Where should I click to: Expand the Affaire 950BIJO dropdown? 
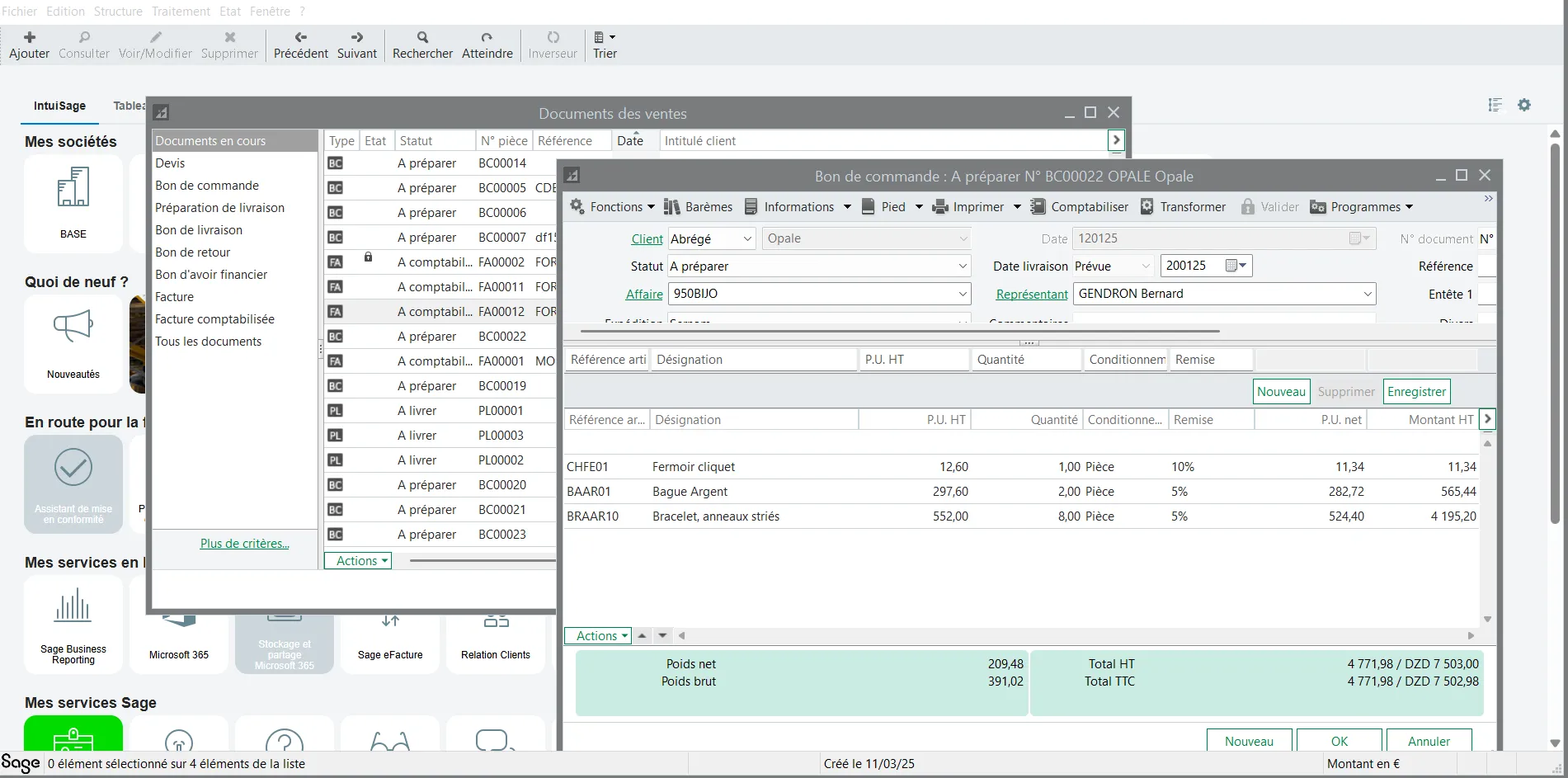pos(963,294)
